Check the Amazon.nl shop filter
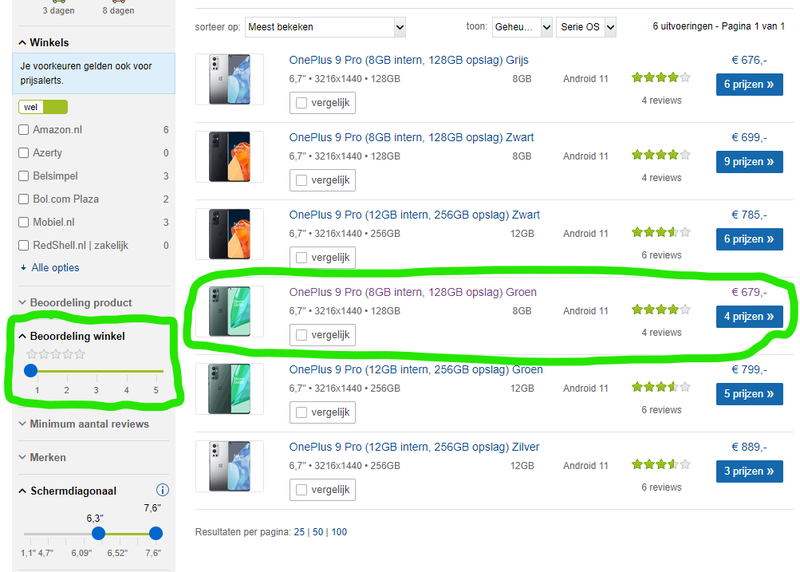The height and width of the screenshot is (572, 800). [x=23, y=130]
